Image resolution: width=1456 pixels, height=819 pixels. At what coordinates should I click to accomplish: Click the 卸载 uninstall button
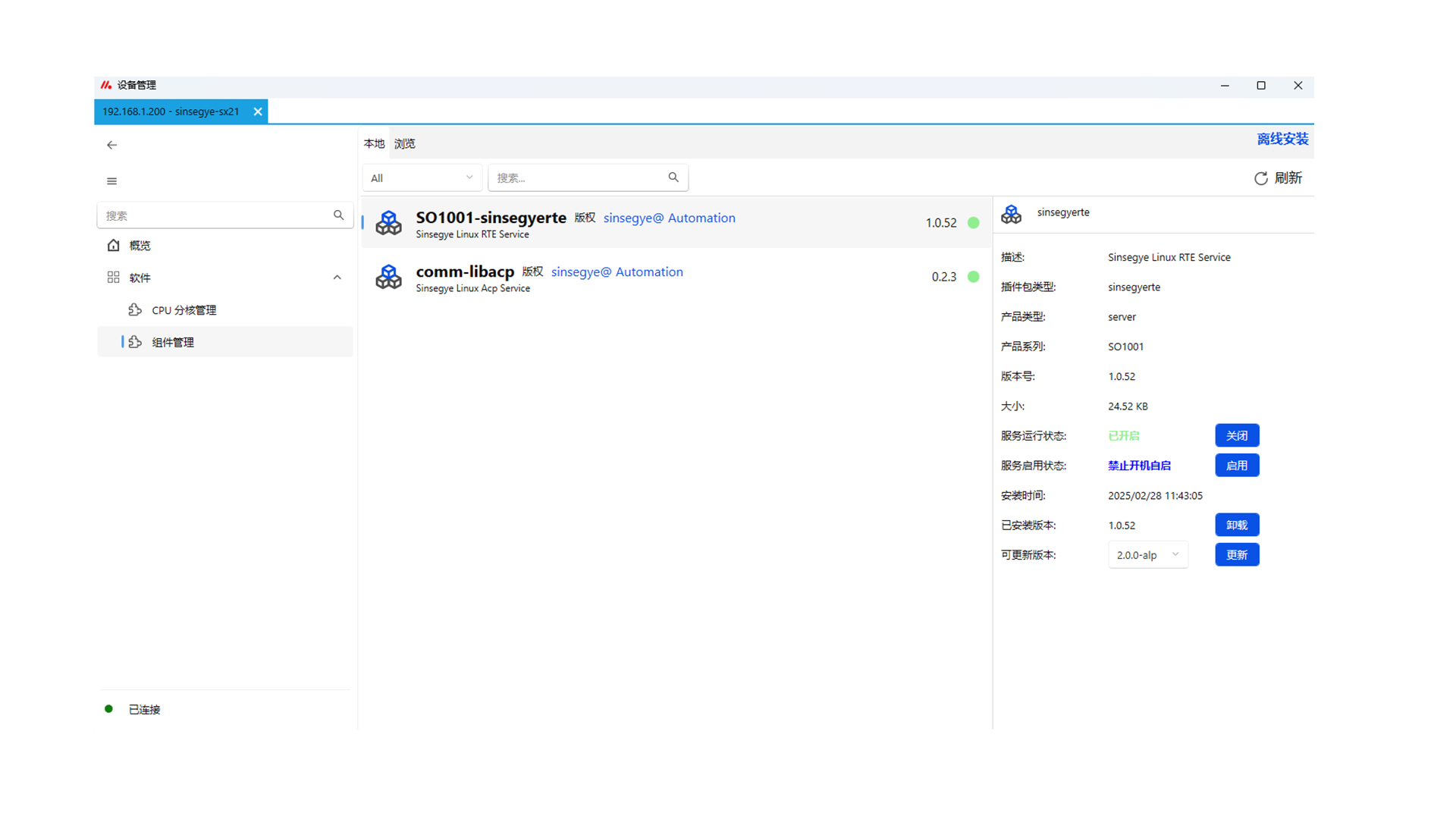[x=1236, y=525]
